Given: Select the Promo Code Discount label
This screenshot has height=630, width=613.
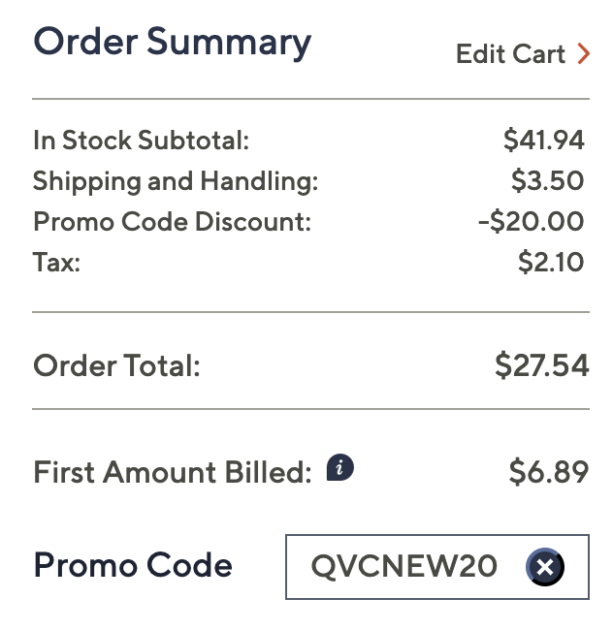Looking at the screenshot, I should point(172,221).
